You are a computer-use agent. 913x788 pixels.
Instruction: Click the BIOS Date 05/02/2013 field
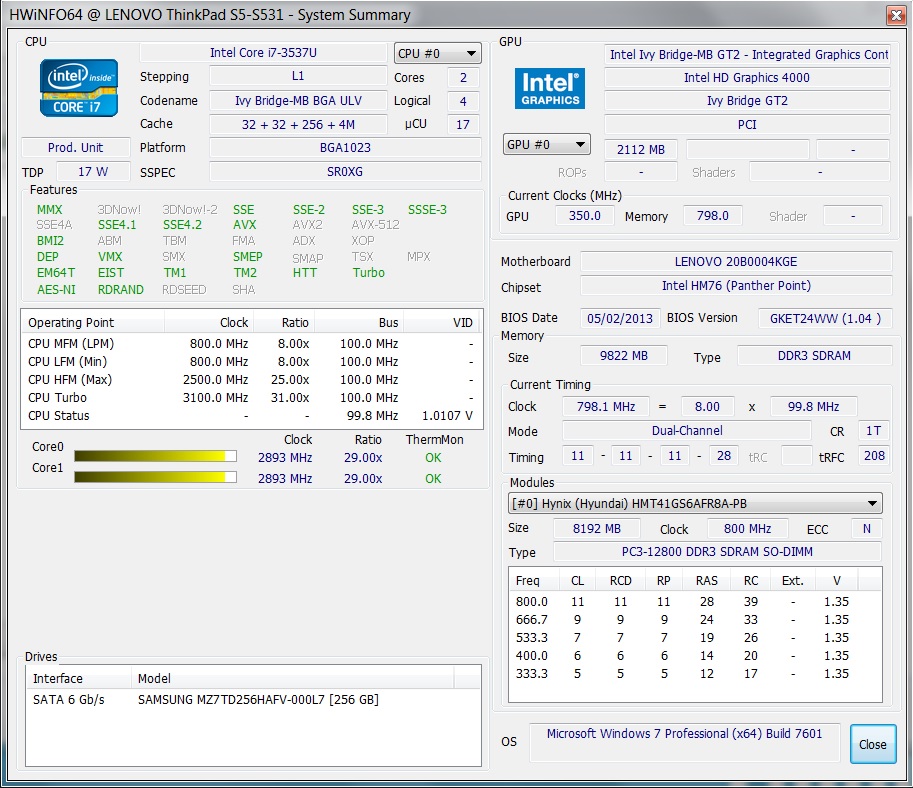tap(620, 319)
